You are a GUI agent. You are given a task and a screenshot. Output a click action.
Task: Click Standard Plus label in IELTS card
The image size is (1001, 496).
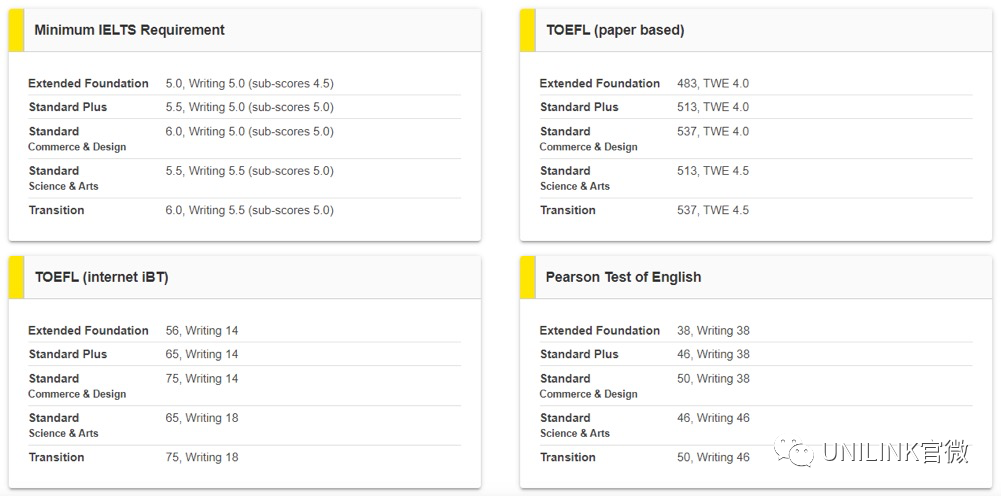click(x=68, y=107)
